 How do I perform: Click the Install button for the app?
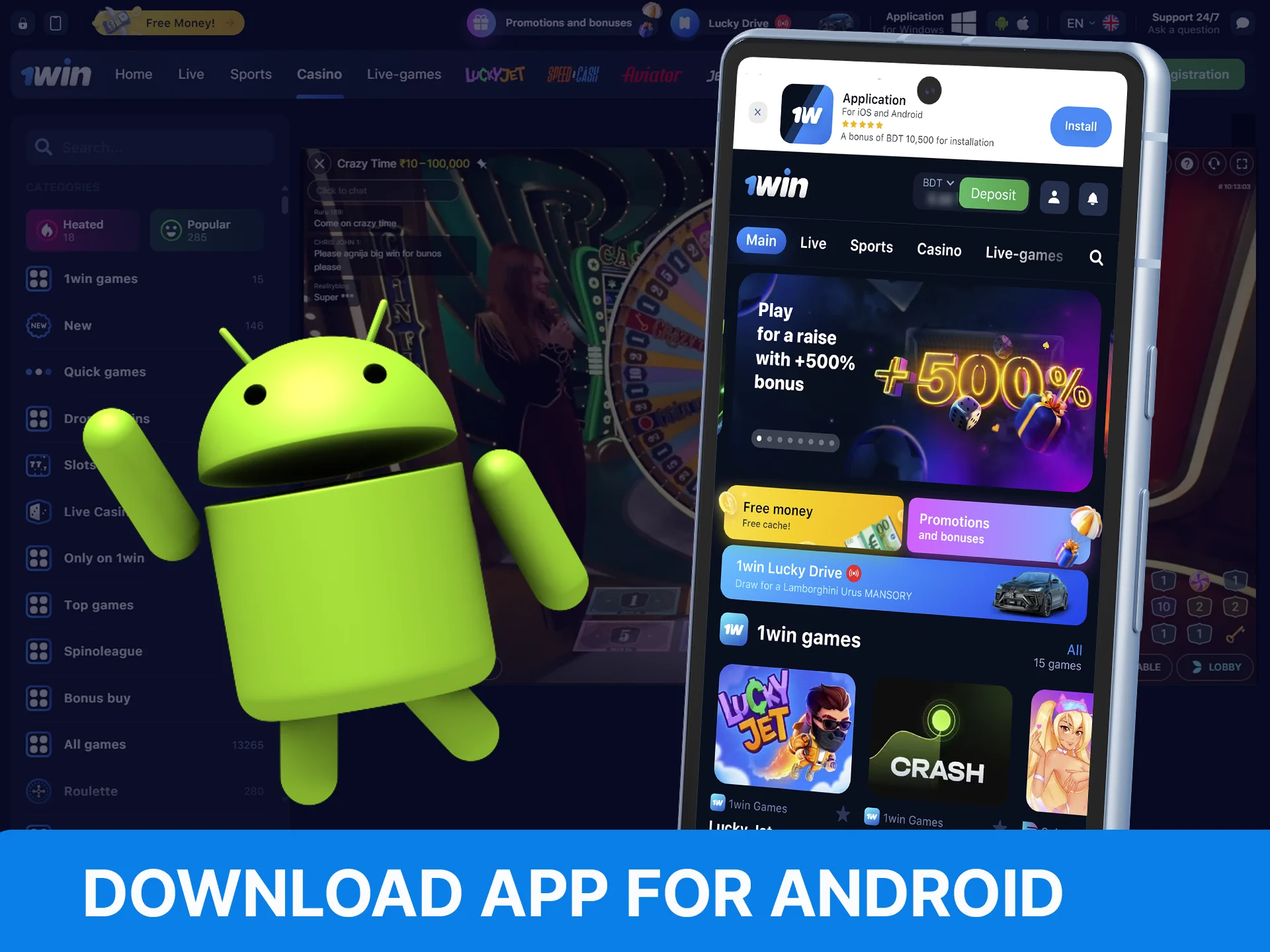[1080, 126]
